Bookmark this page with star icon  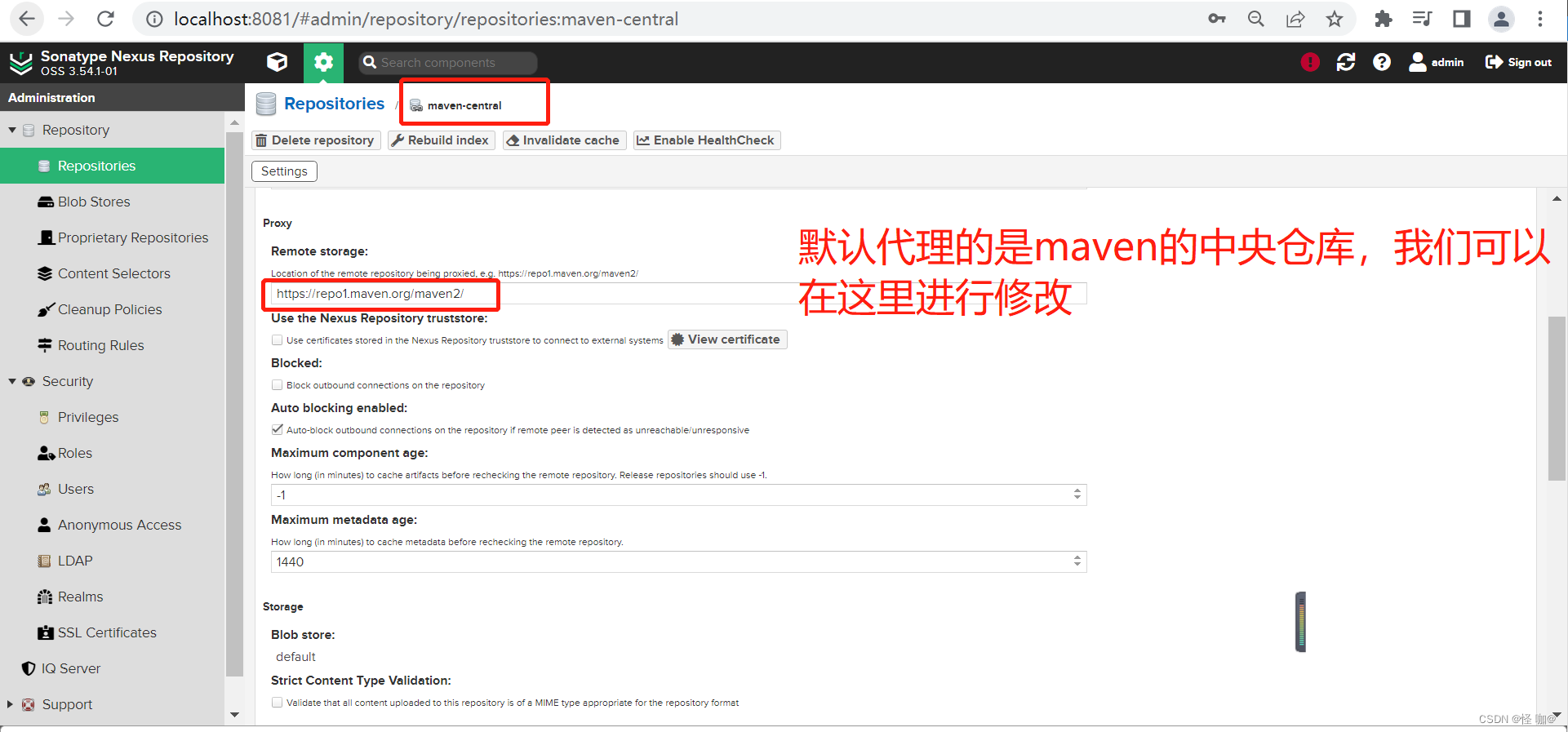pyautogui.click(x=1335, y=19)
